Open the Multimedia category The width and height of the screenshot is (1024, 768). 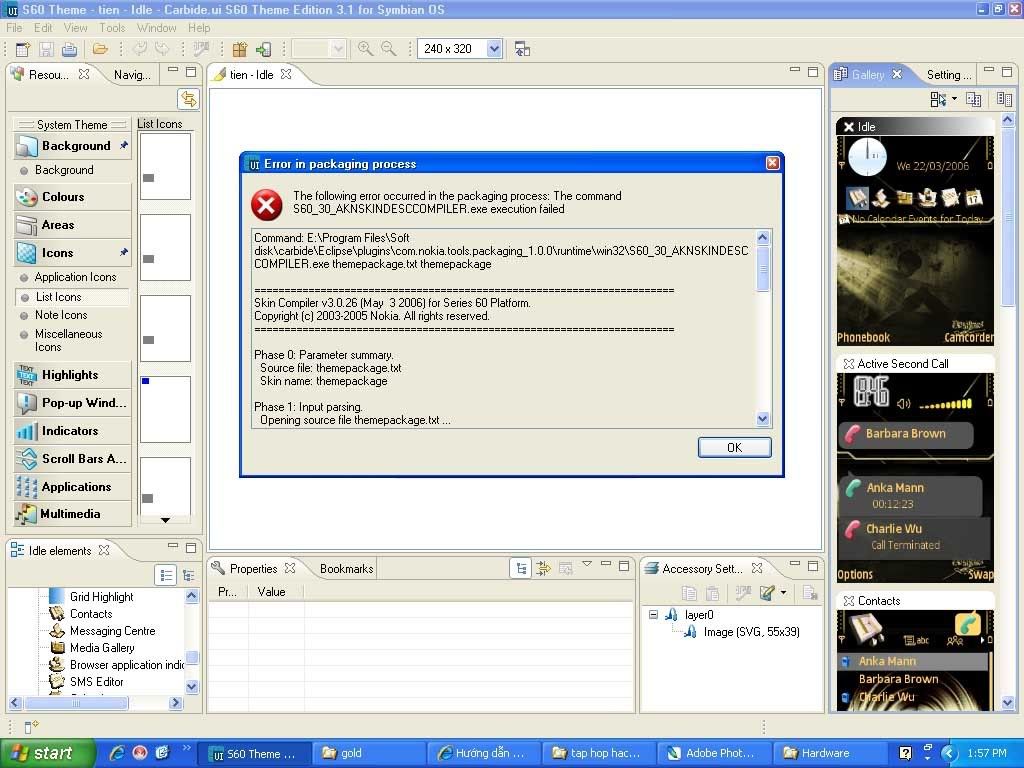tap(72, 514)
